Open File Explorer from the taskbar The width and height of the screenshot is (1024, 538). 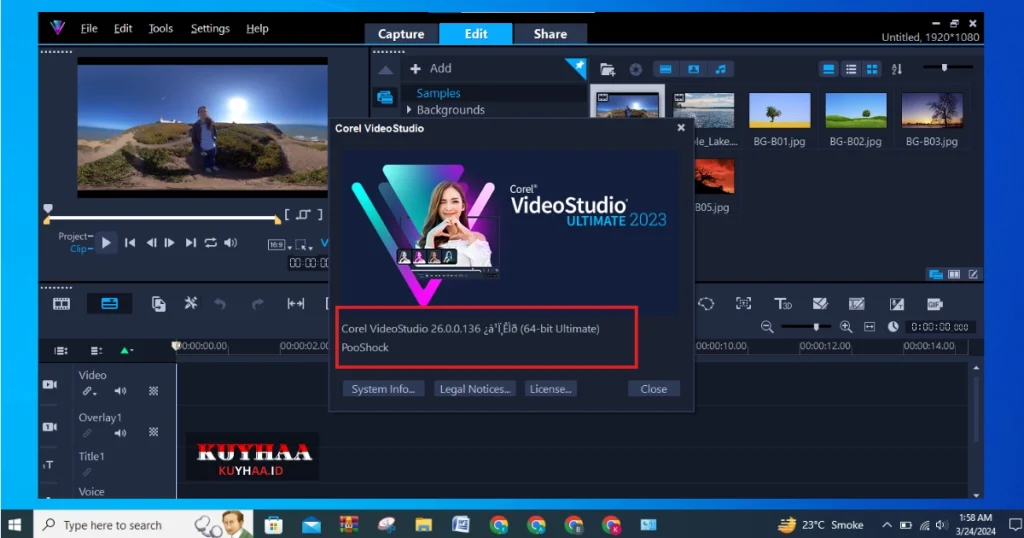(423, 525)
